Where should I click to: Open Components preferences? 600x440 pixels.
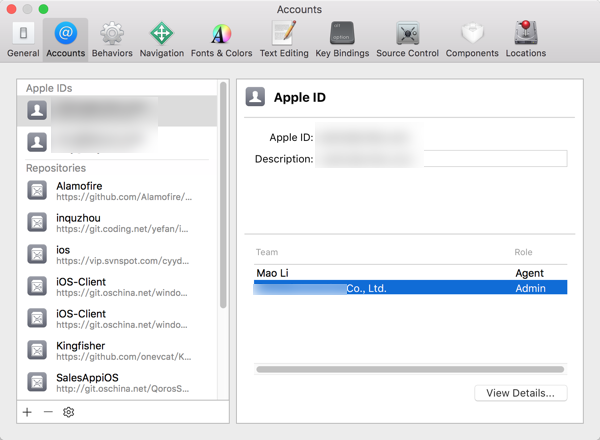pyautogui.click(x=472, y=40)
